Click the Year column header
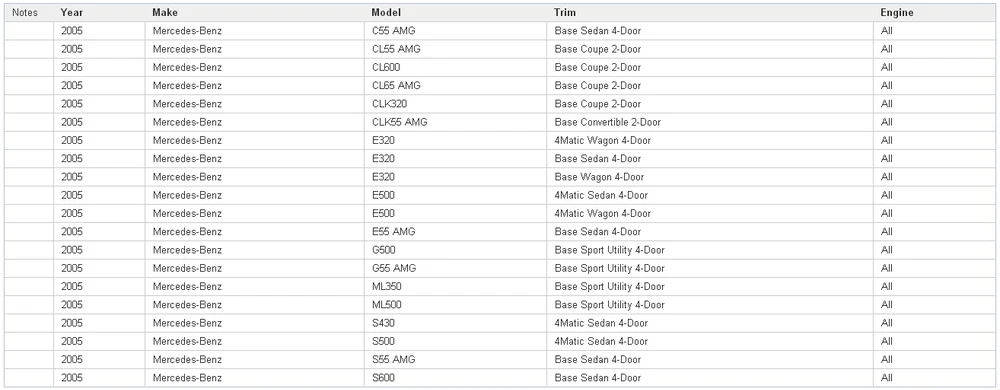 pyautogui.click(x=99, y=13)
